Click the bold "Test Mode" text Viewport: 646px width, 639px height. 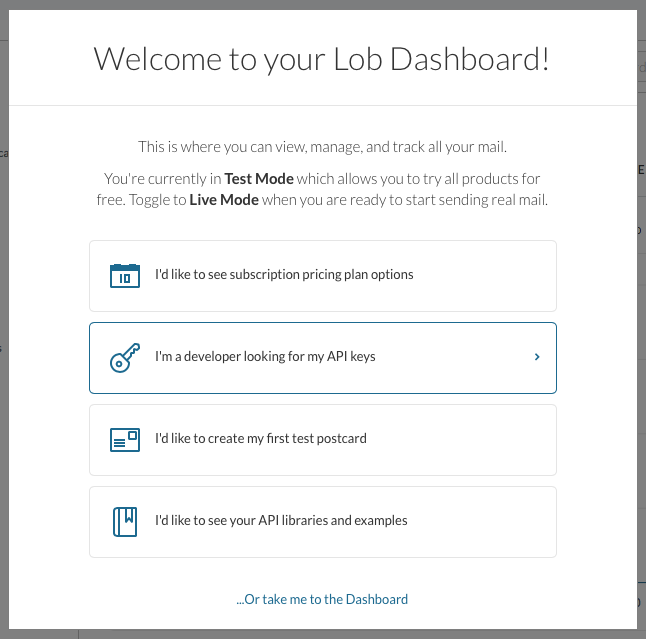(x=259, y=179)
